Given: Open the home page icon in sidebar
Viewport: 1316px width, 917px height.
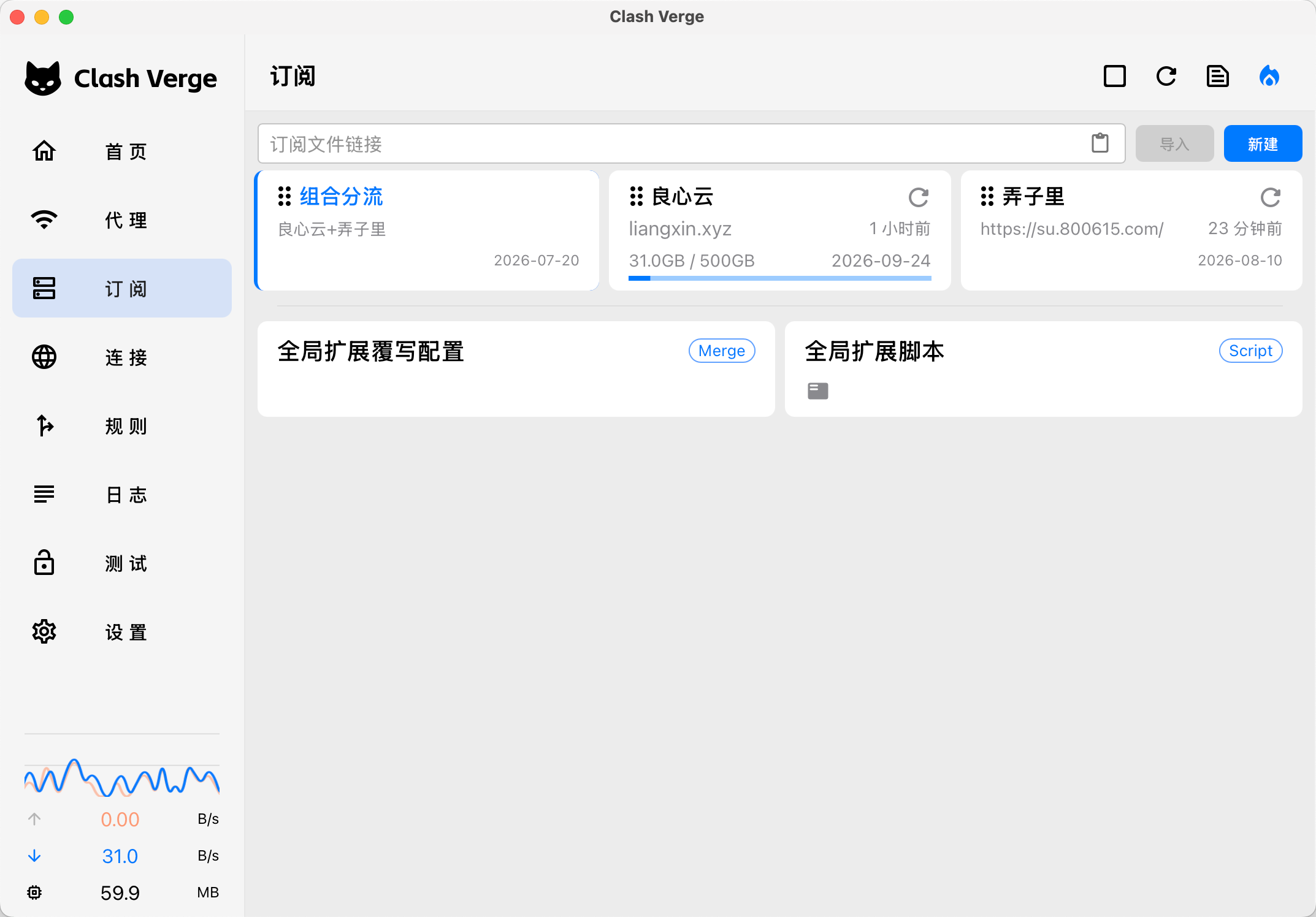Looking at the screenshot, I should 44,151.
